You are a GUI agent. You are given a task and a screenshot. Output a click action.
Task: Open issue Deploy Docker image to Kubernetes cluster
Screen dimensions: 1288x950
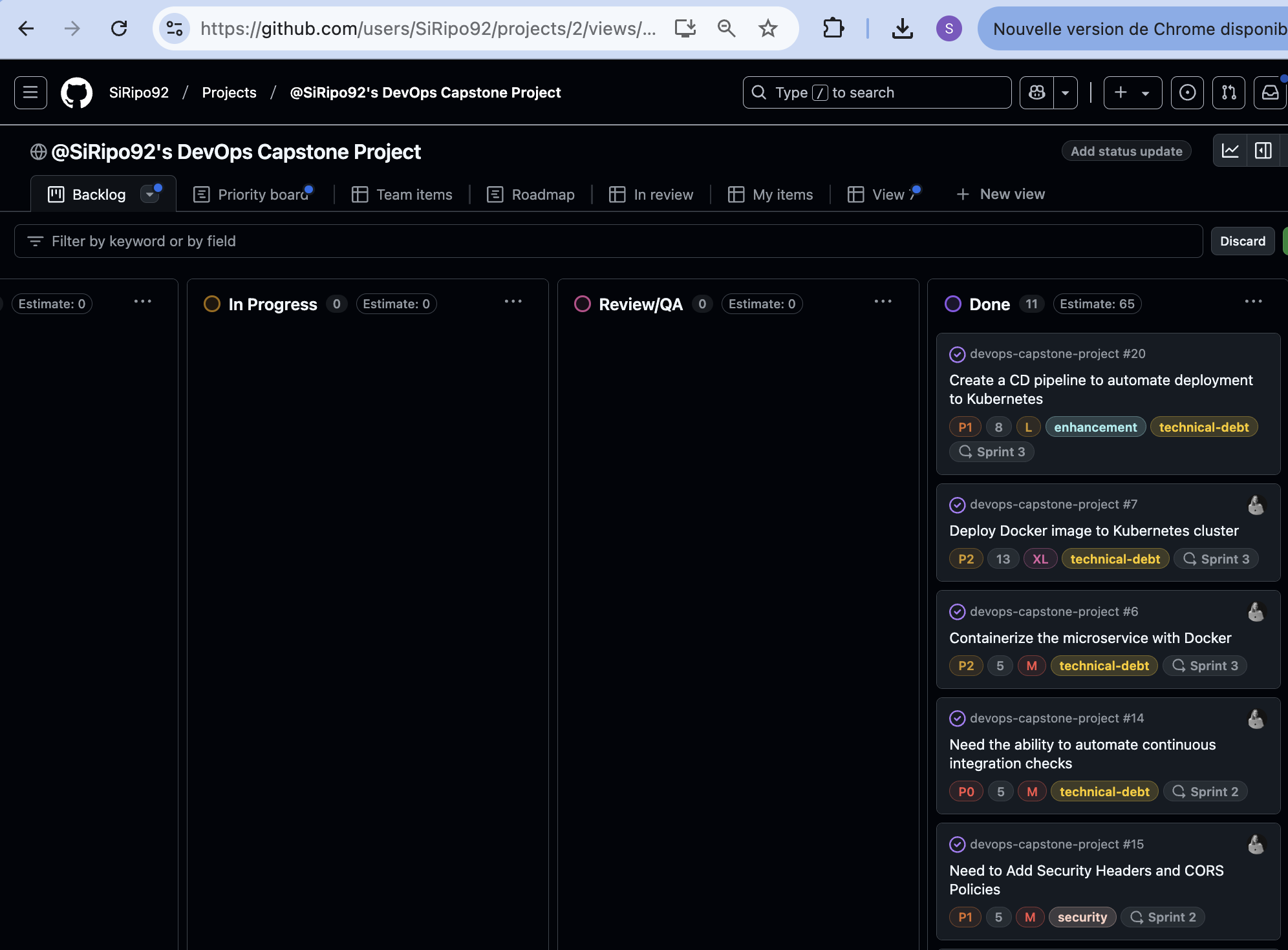pos(1093,531)
